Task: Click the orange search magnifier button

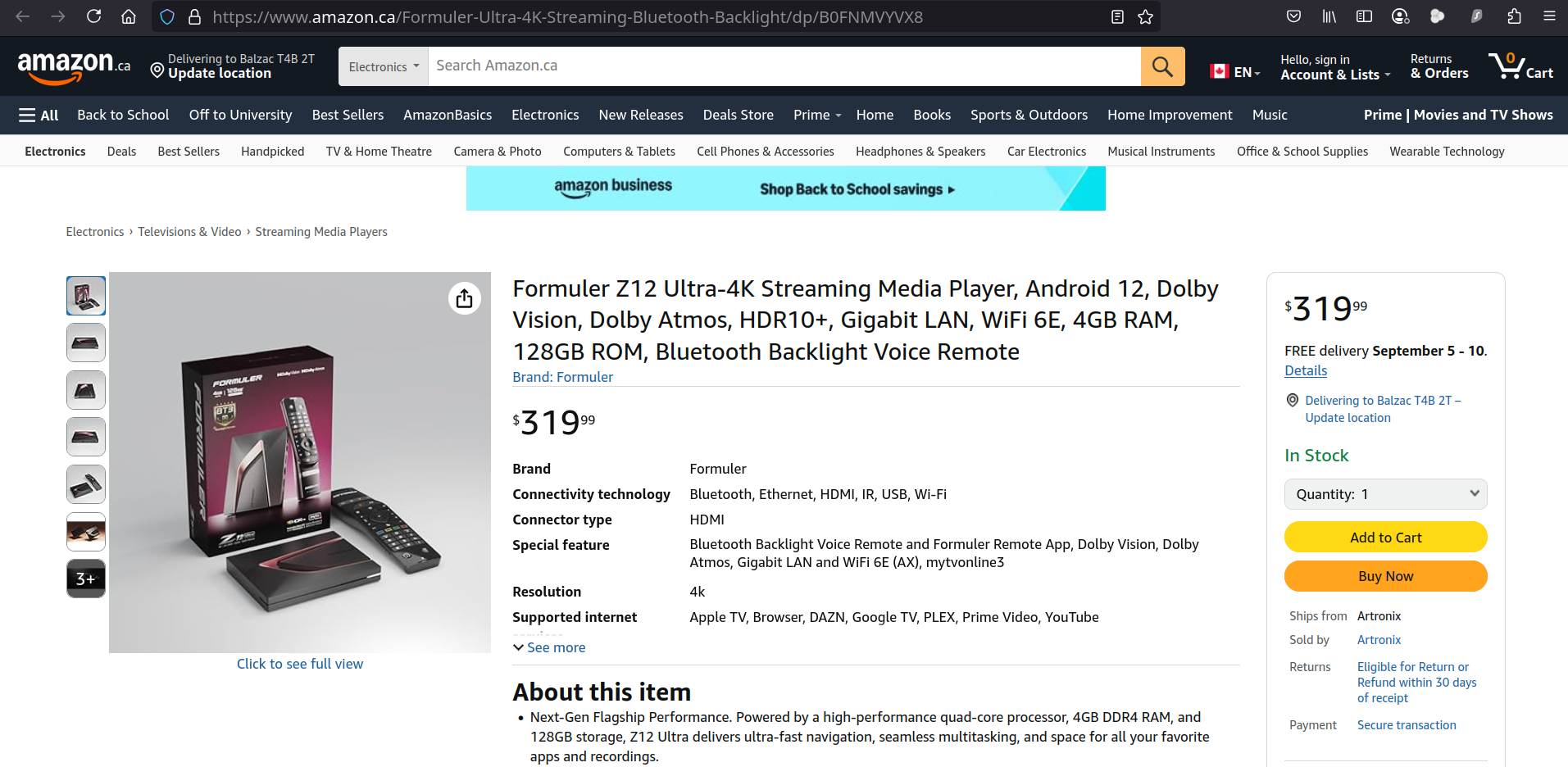Action: 1162,66
